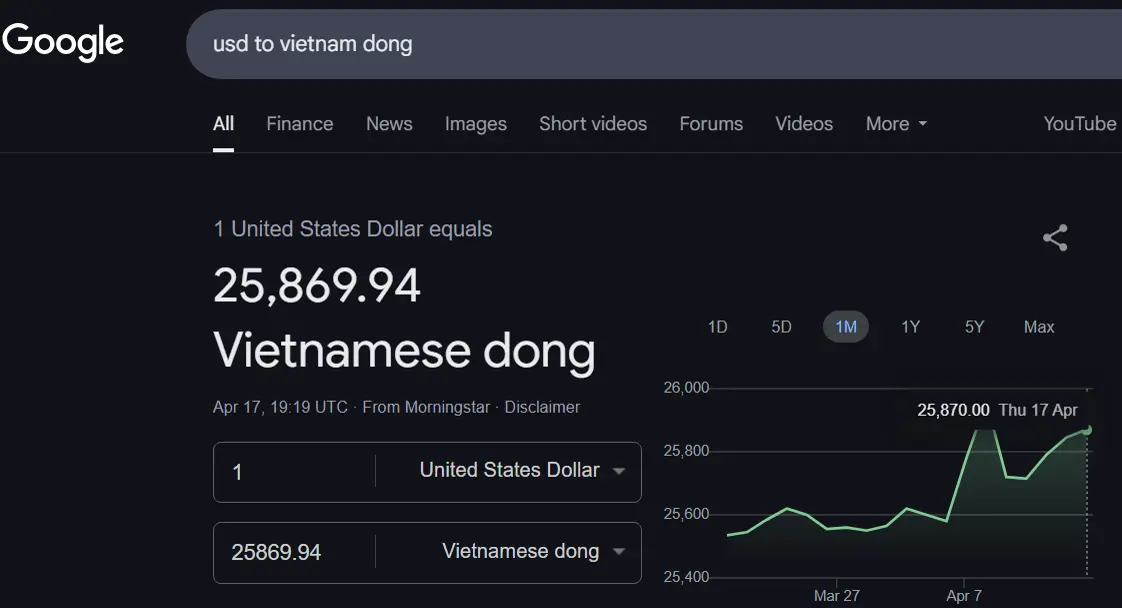Click the share icon
This screenshot has width=1122, height=608.
(x=1055, y=238)
